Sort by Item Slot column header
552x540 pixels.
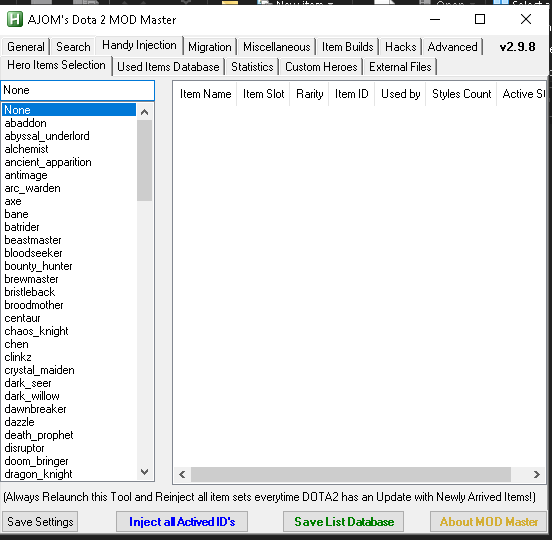pyautogui.click(x=263, y=94)
